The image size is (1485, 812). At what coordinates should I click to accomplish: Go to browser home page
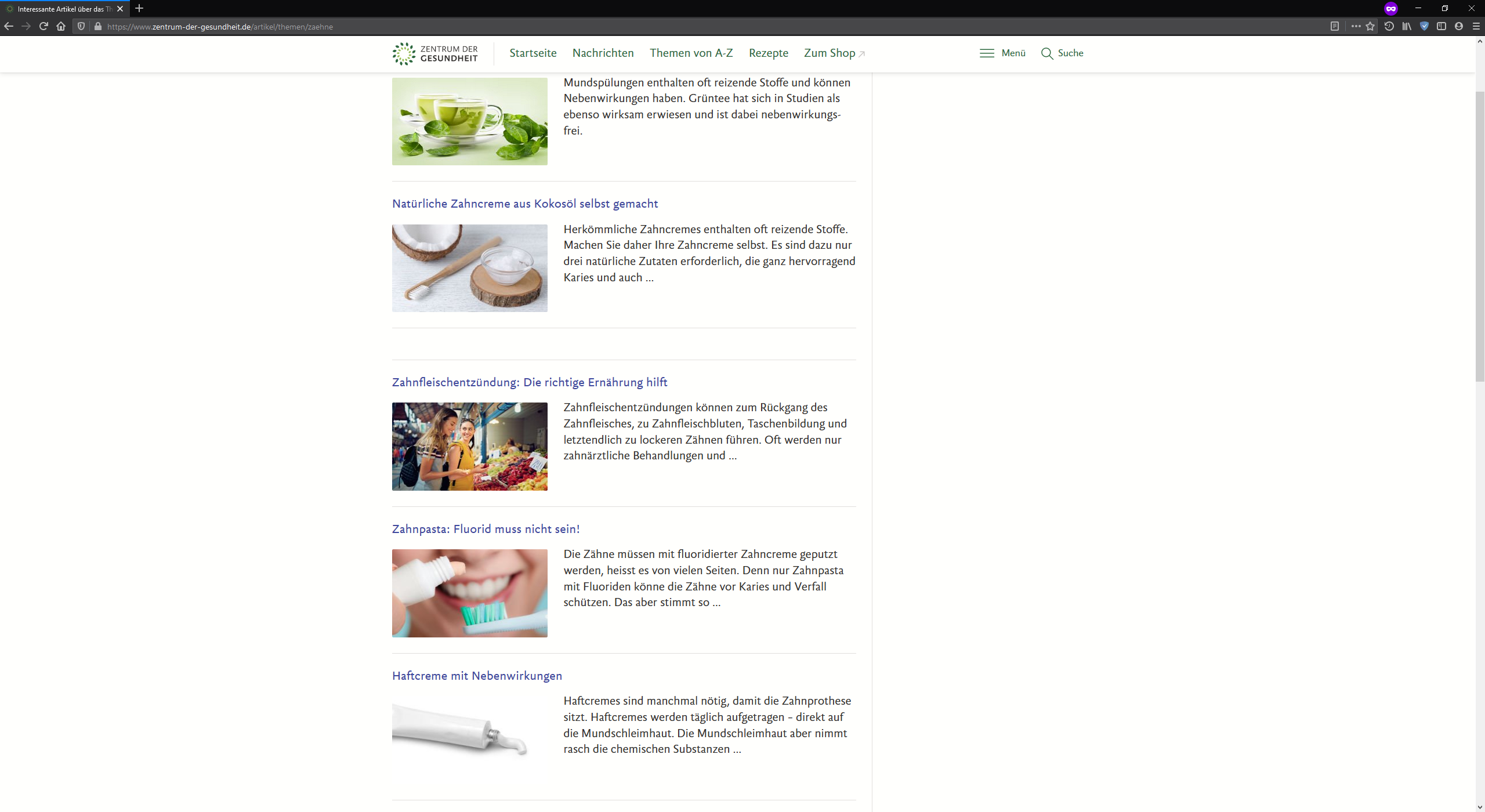(61, 26)
